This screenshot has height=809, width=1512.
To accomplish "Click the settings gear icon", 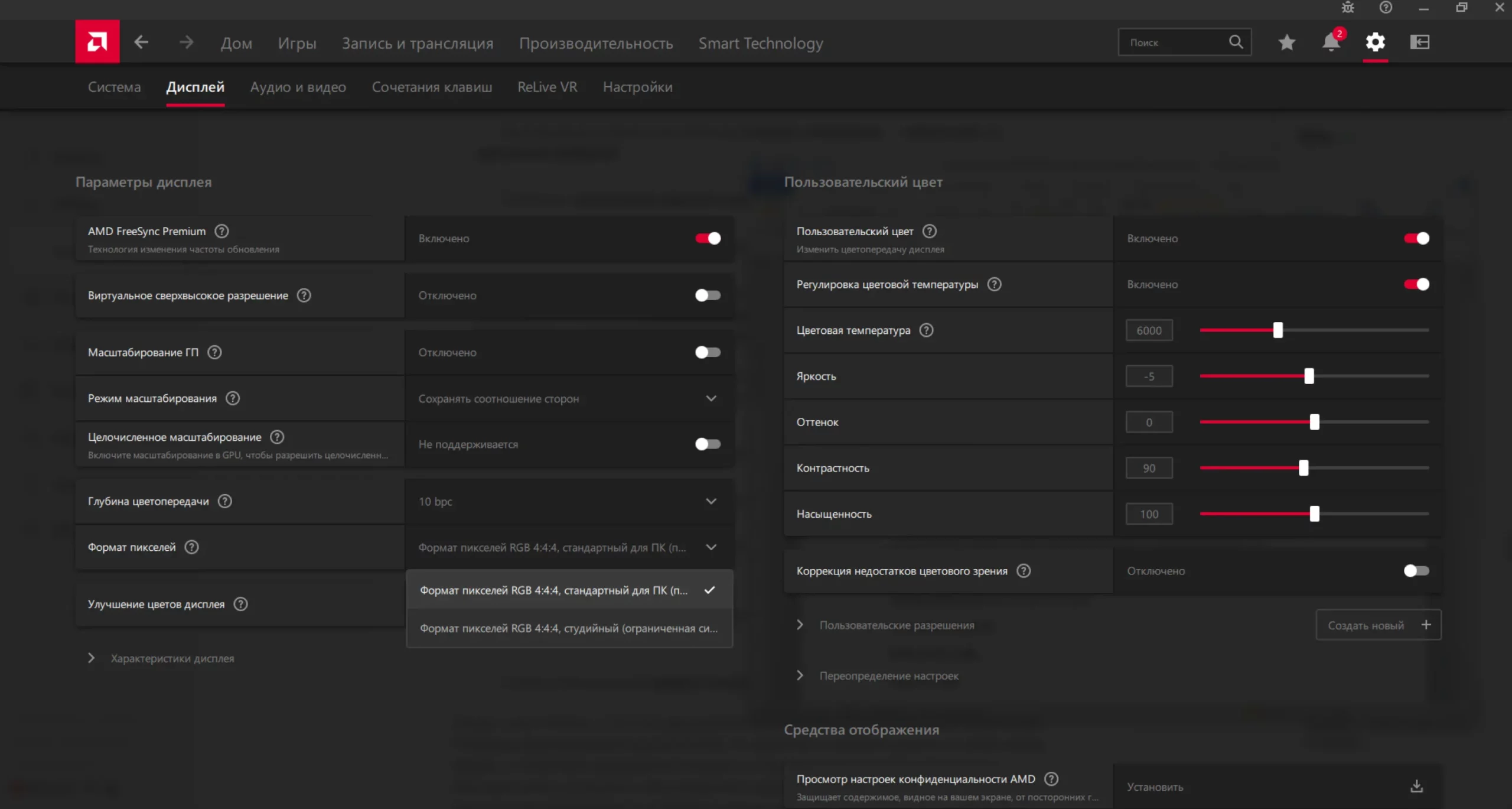I will (1375, 42).
